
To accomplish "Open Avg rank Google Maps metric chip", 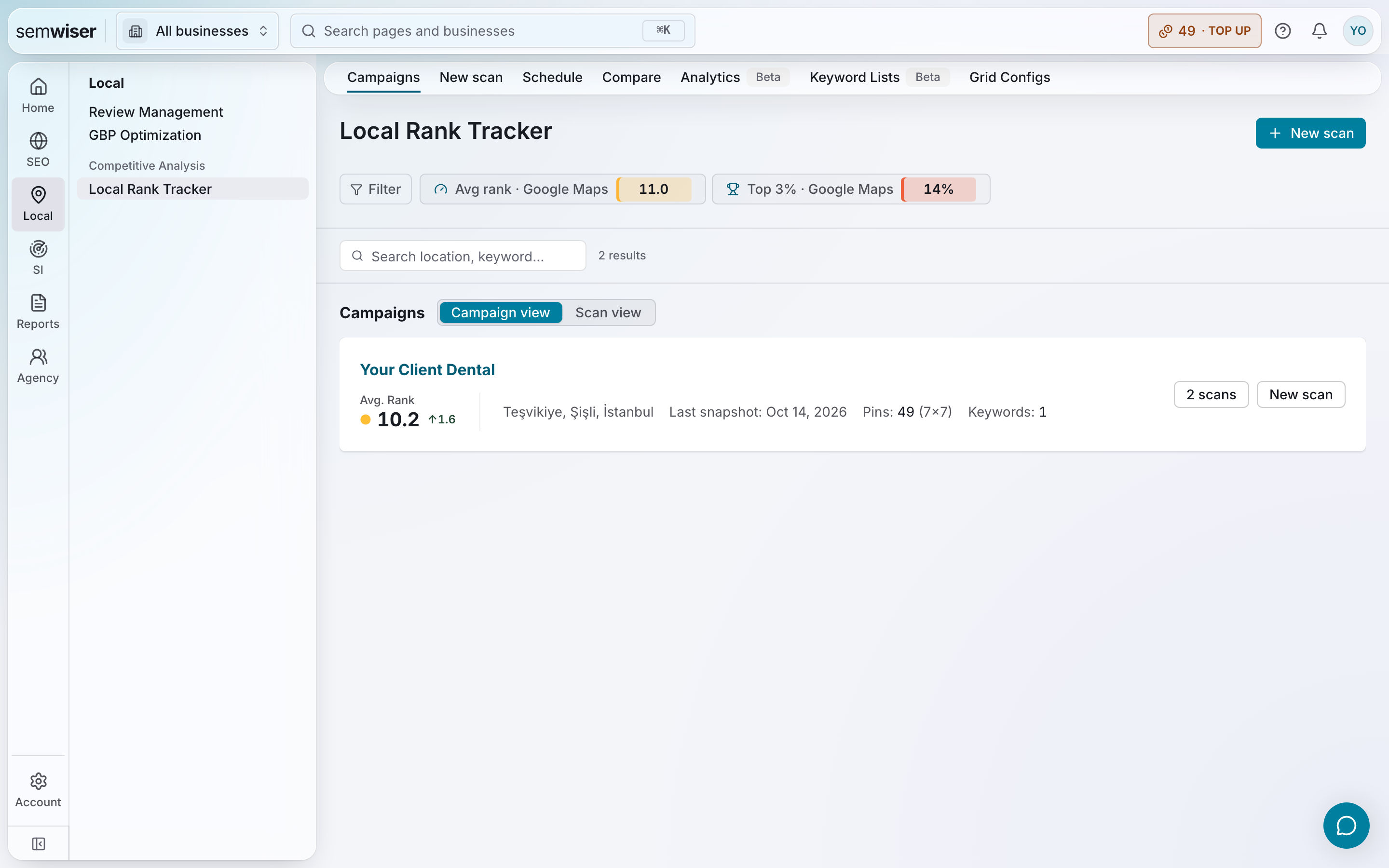I will [x=562, y=189].
